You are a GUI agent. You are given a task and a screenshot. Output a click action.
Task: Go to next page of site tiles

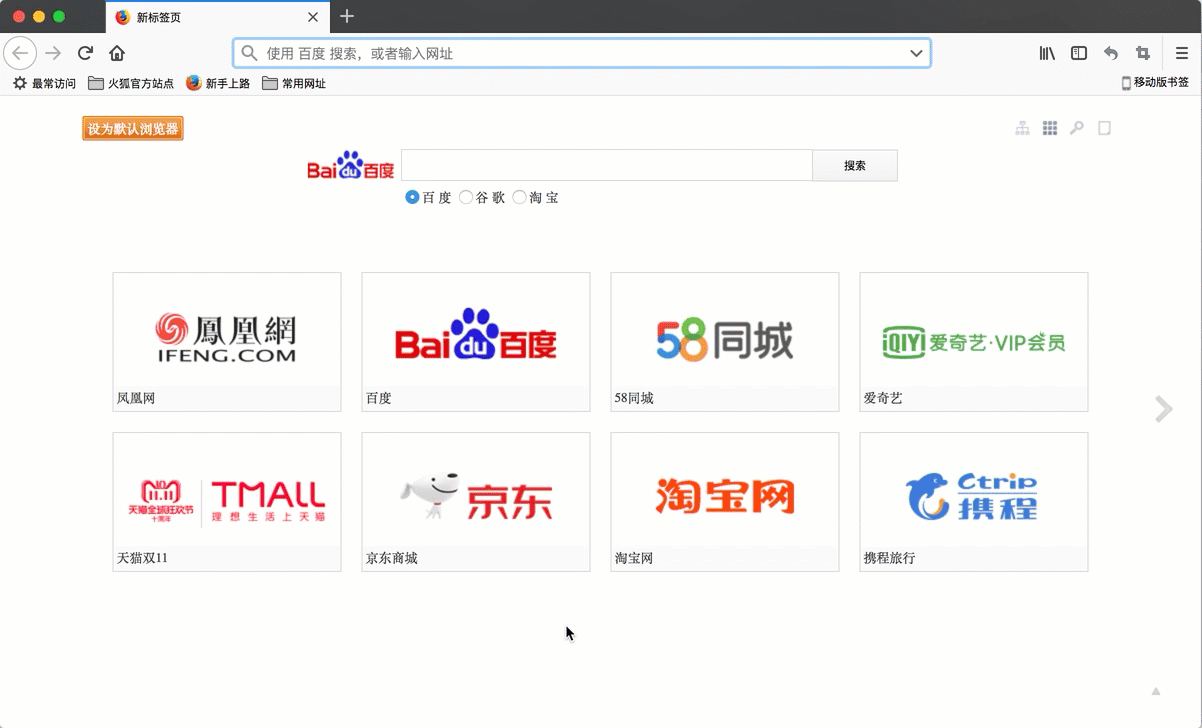[x=1163, y=409]
